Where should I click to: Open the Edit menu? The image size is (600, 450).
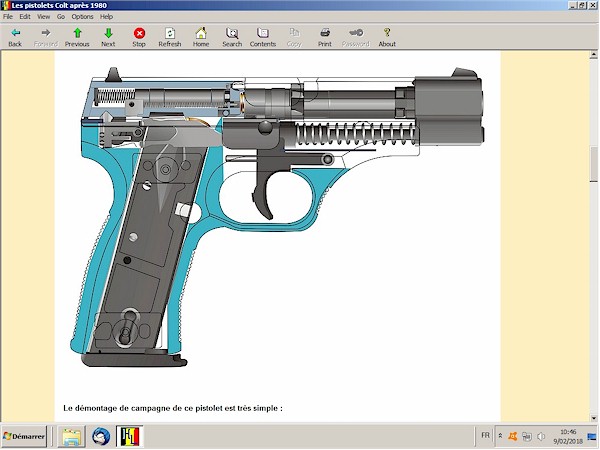[25, 17]
